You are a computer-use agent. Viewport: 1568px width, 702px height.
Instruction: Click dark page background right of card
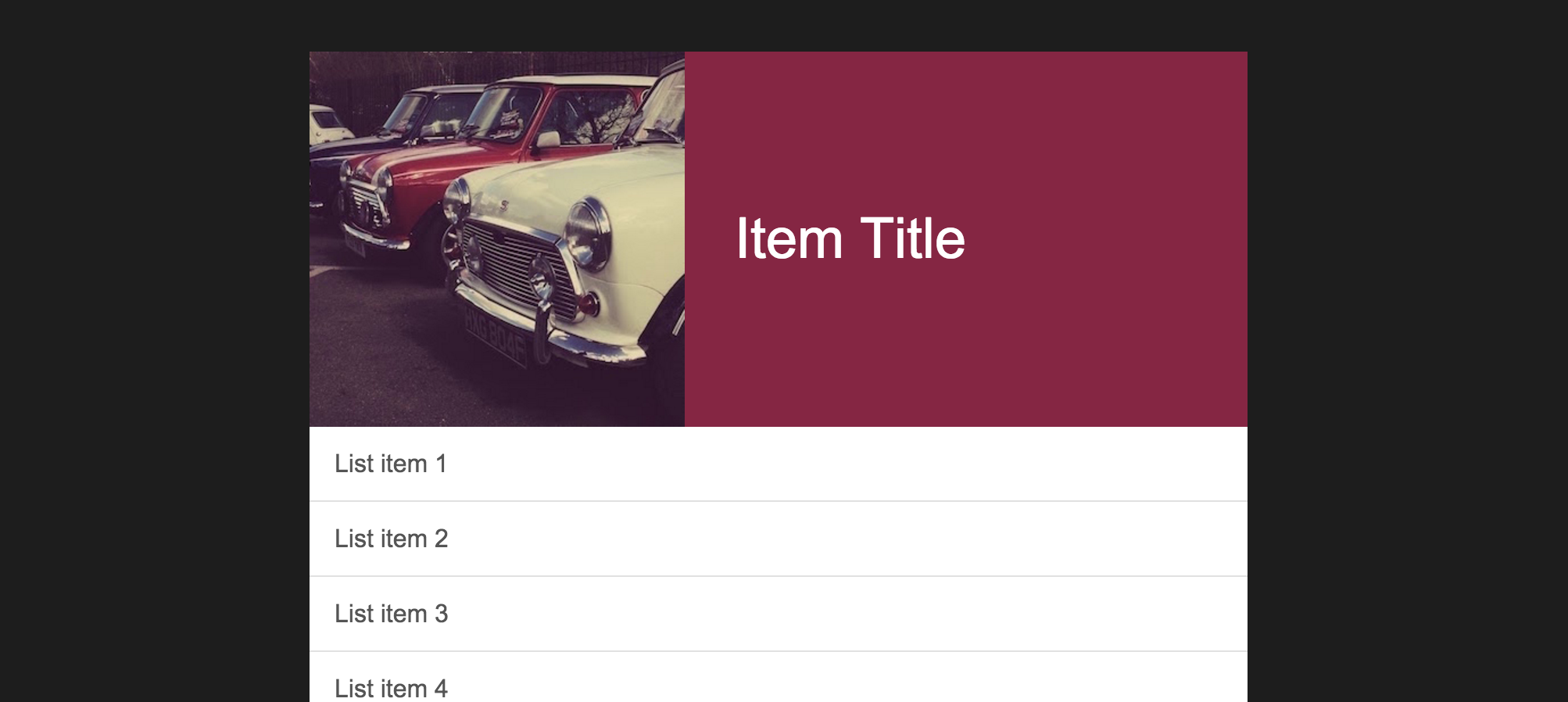1407,352
